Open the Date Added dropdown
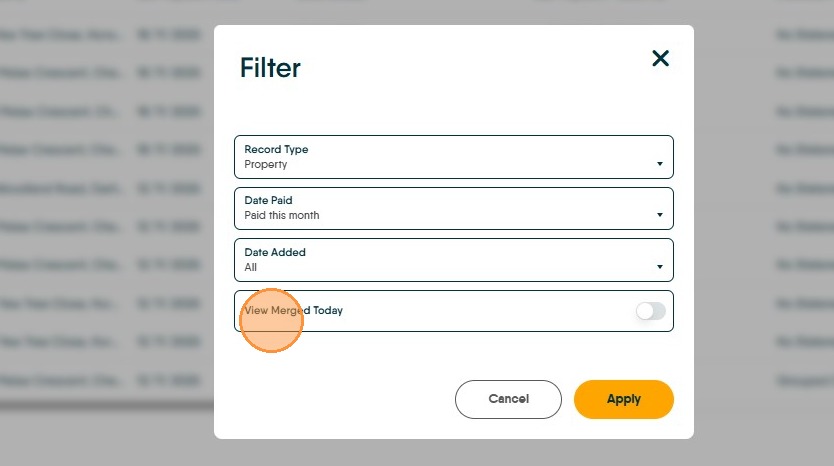This screenshot has width=834, height=466. pyautogui.click(x=453, y=260)
